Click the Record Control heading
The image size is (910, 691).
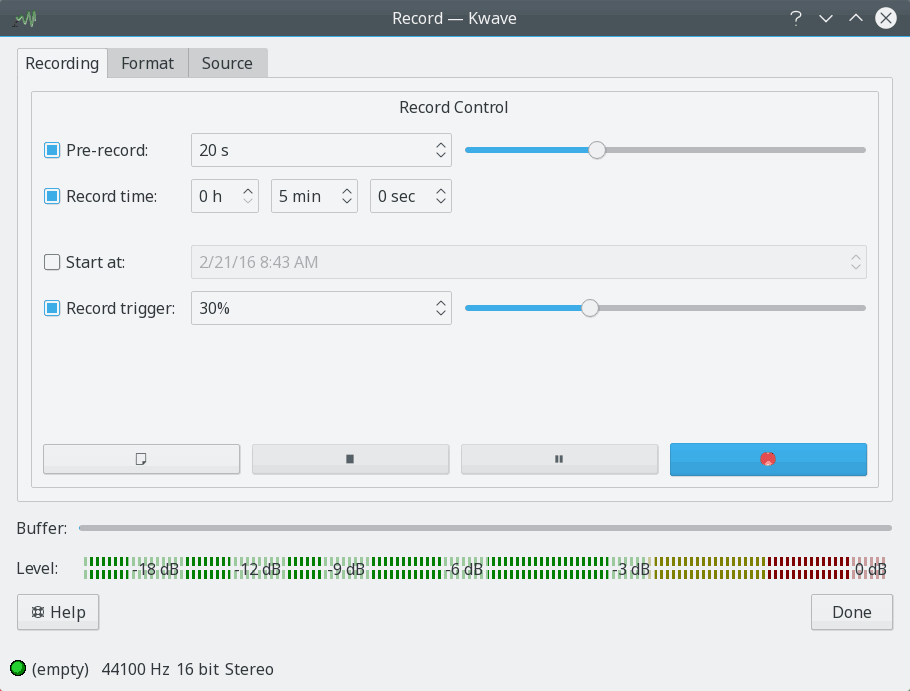[x=454, y=107]
